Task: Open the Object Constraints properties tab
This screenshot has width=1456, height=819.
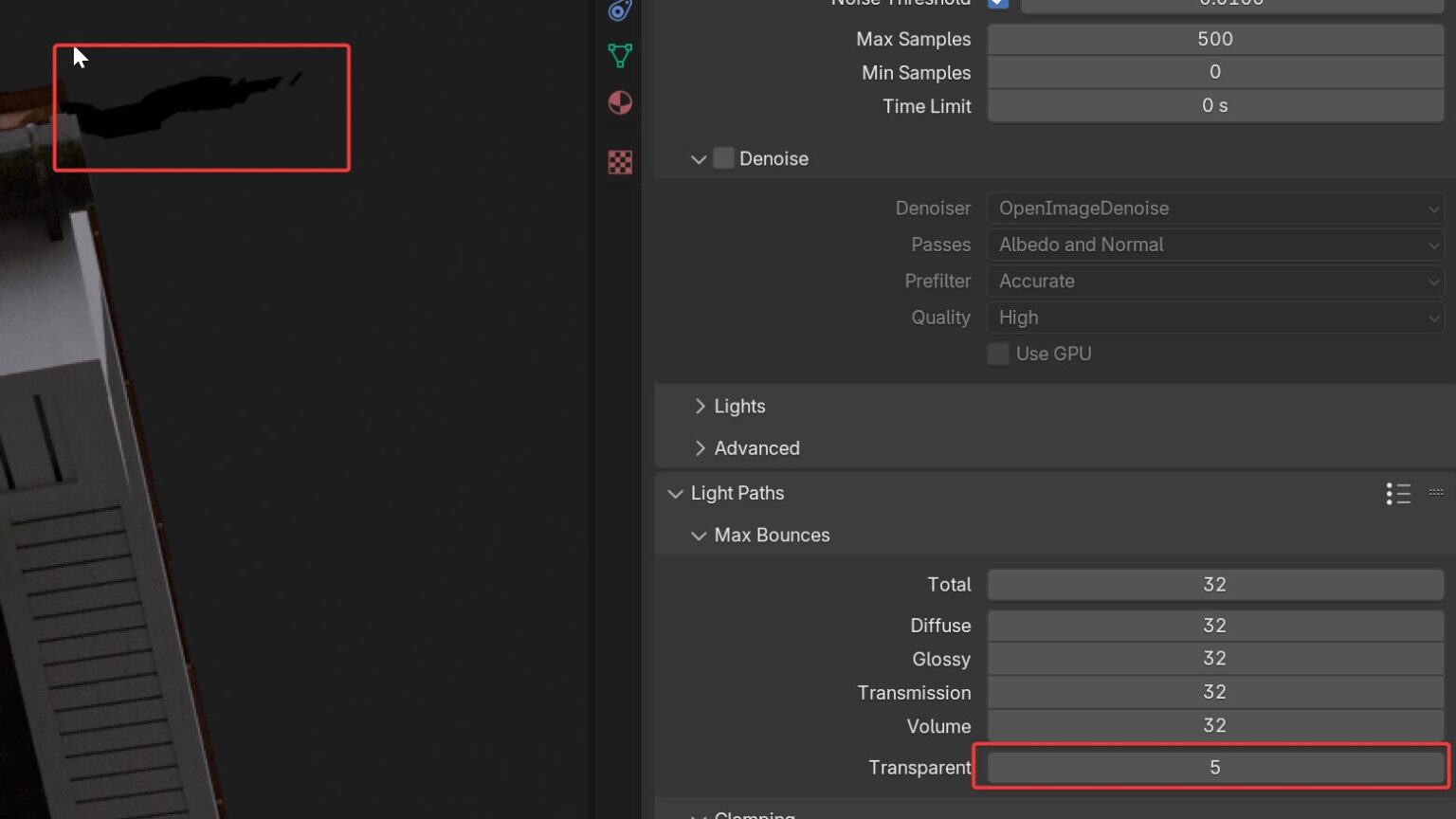Action: (x=620, y=10)
